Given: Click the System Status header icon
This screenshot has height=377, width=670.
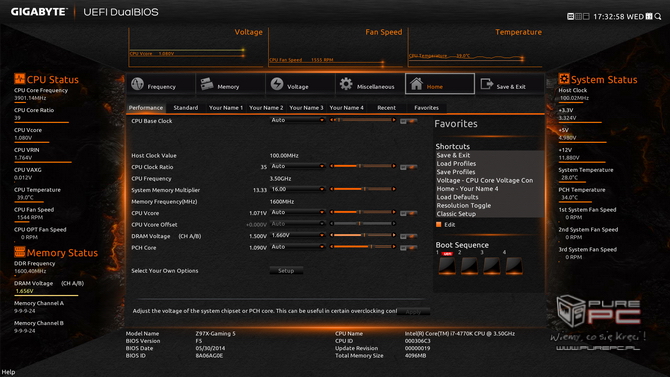Looking at the screenshot, I should tap(564, 79).
